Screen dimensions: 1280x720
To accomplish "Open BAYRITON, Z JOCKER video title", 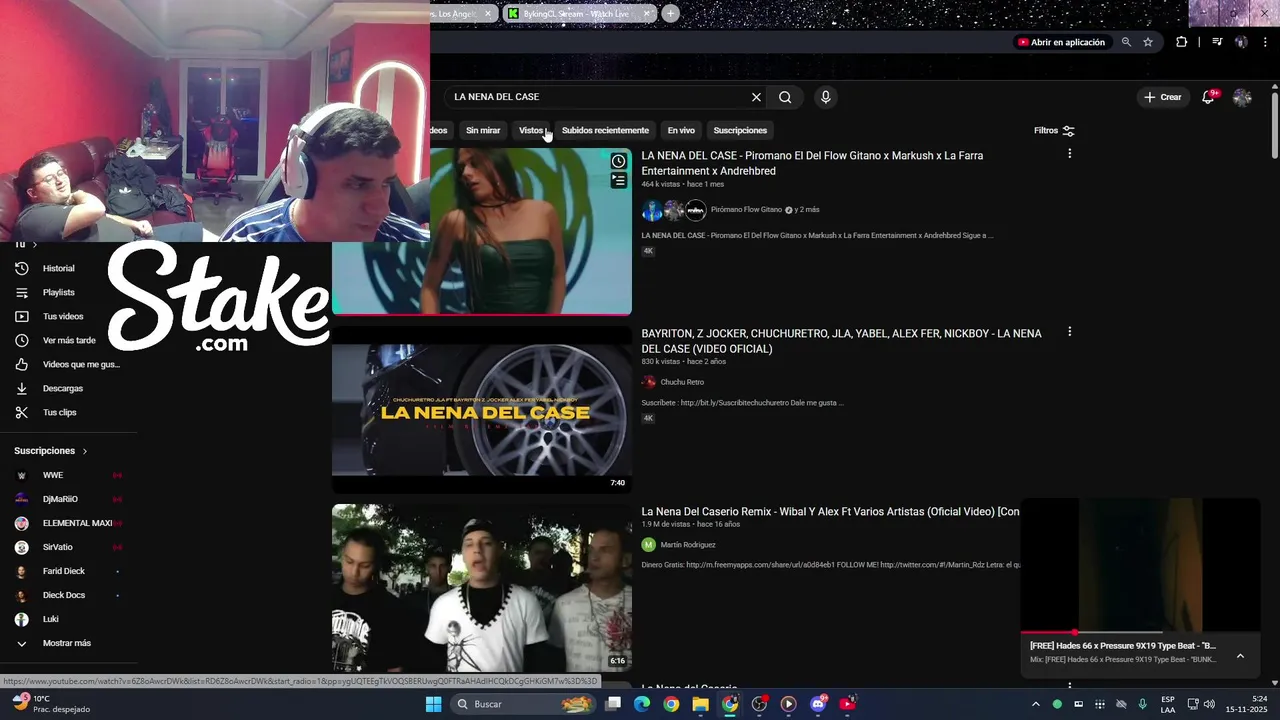I will [x=841, y=341].
